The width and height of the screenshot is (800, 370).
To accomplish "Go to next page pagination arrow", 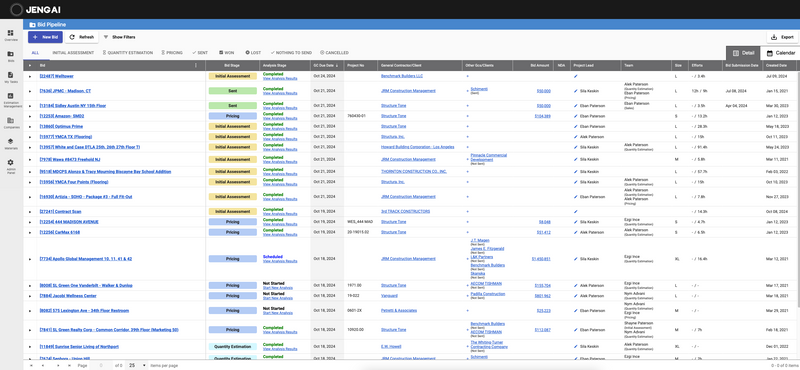I will point(58,365).
